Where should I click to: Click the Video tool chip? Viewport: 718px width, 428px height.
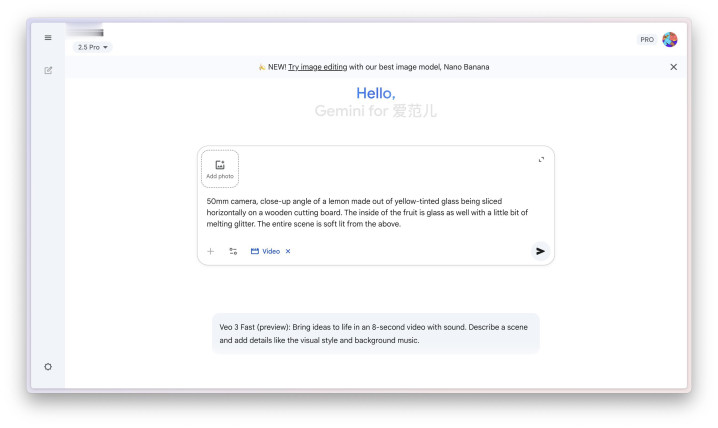click(x=266, y=251)
